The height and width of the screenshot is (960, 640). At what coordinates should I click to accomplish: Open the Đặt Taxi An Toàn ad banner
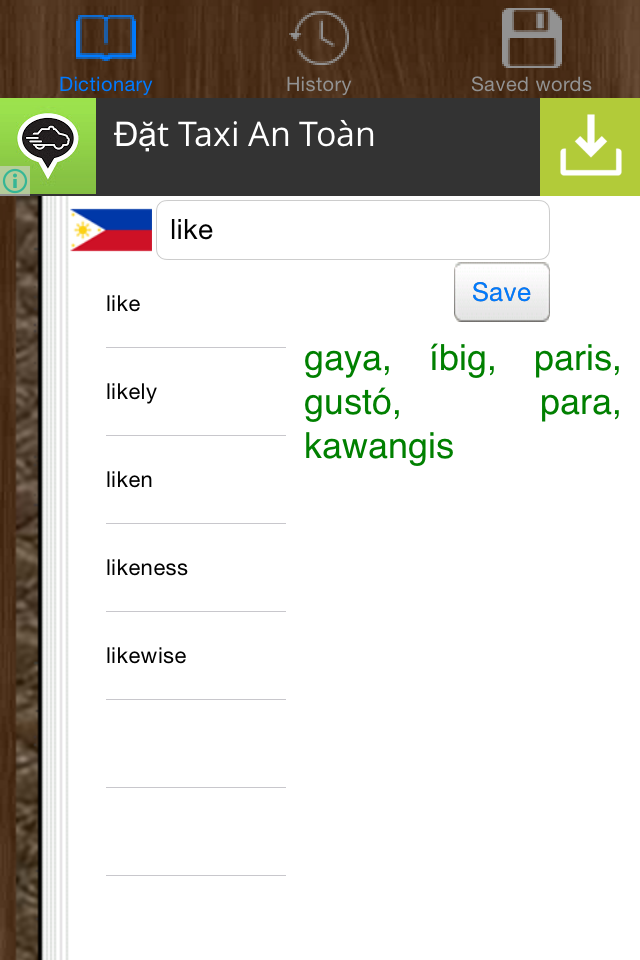[x=320, y=146]
